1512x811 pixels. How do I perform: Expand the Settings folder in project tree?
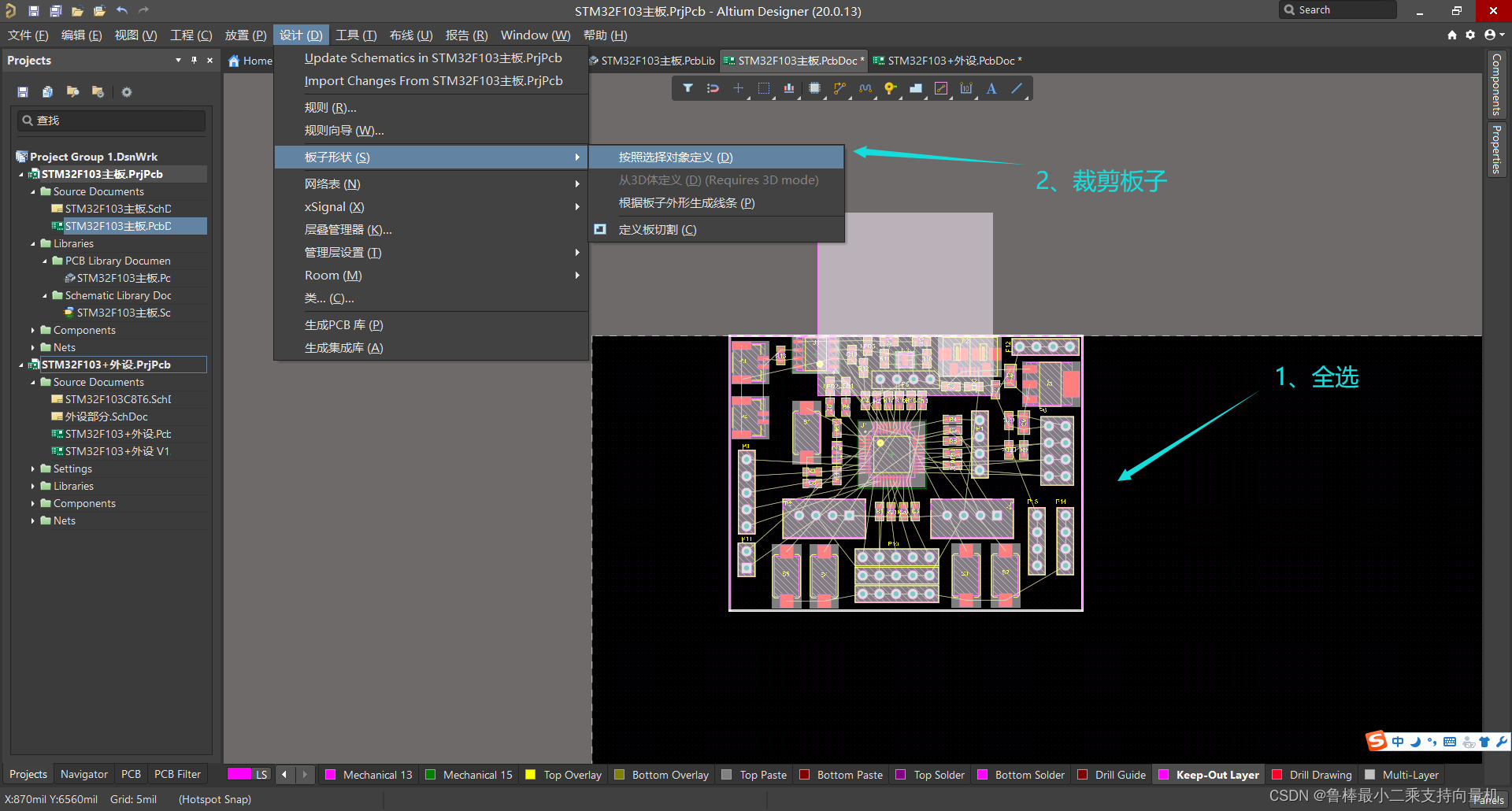pyautogui.click(x=33, y=469)
